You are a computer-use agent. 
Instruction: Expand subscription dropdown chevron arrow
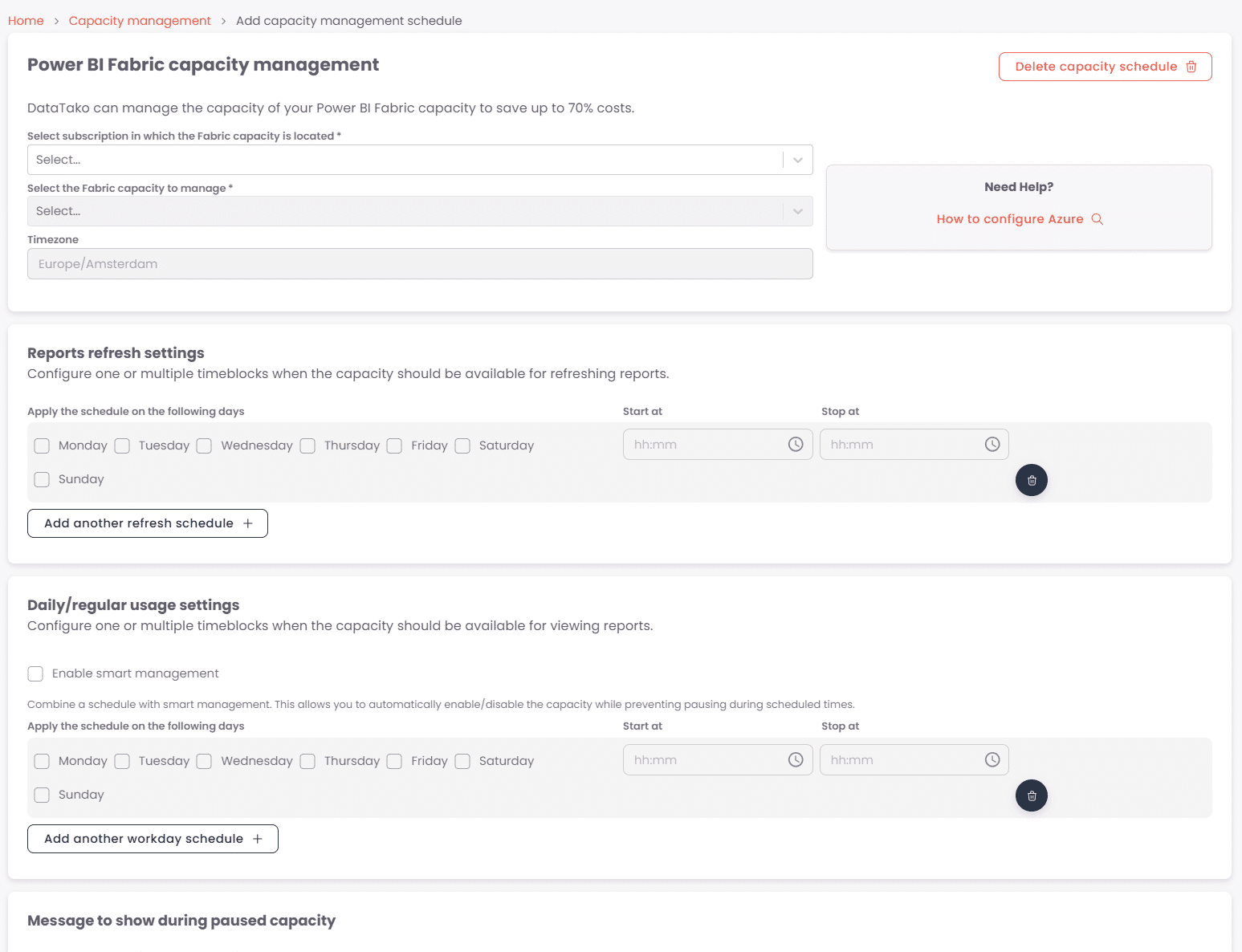point(798,160)
